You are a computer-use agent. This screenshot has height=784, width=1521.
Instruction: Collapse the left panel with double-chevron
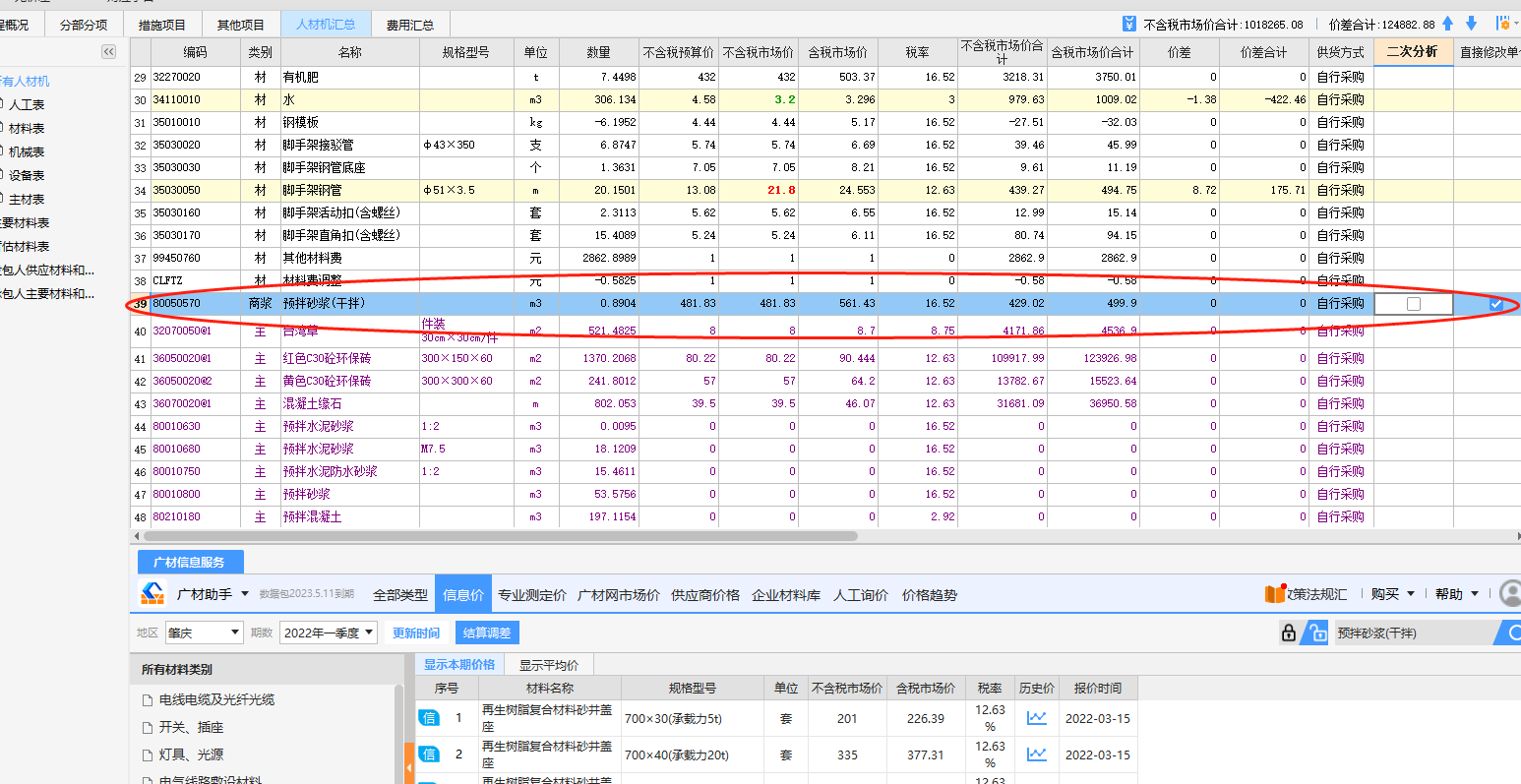[108, 52]
